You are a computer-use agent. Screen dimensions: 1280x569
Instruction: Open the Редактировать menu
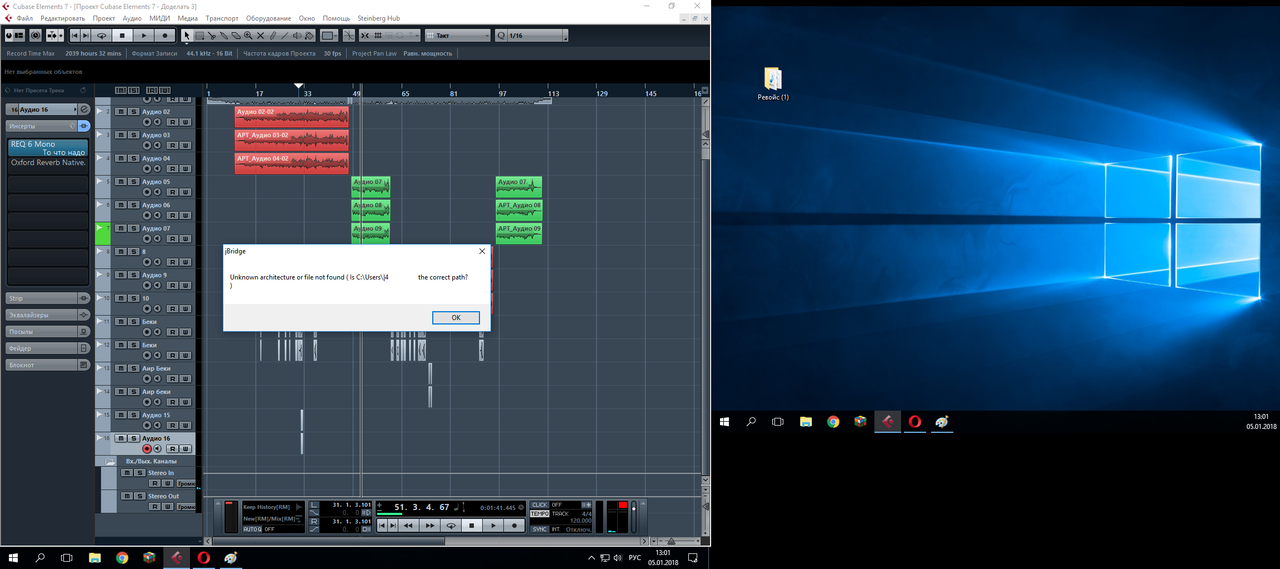pos(63,18)
